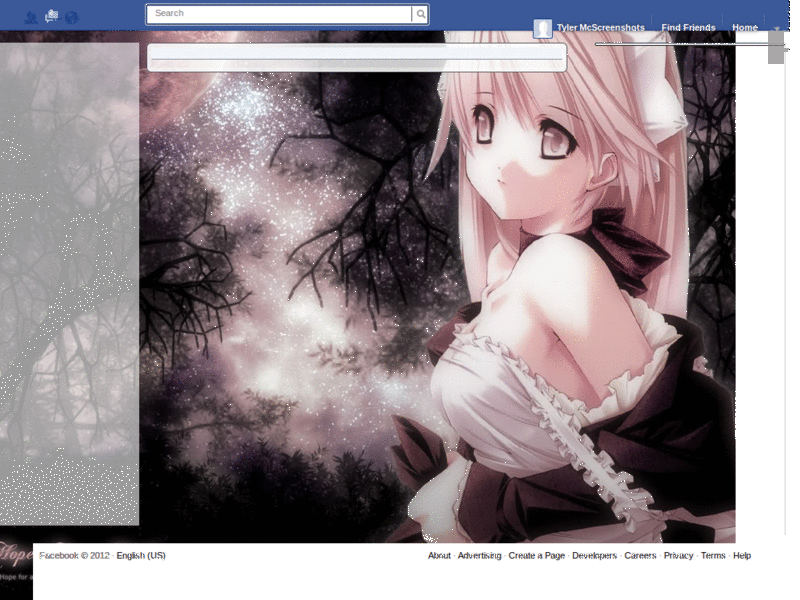Open the friend requests icon

click(31, 18)
